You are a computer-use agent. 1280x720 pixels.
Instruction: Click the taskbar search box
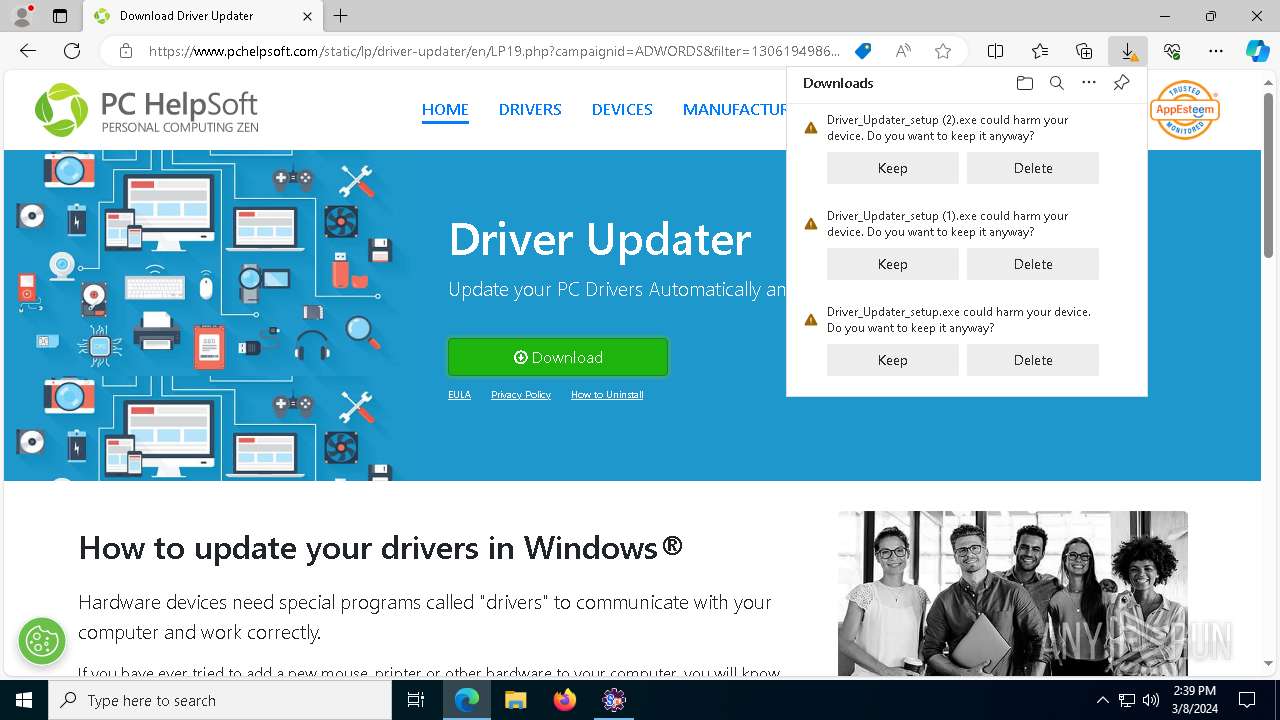(x=220, y=700)
